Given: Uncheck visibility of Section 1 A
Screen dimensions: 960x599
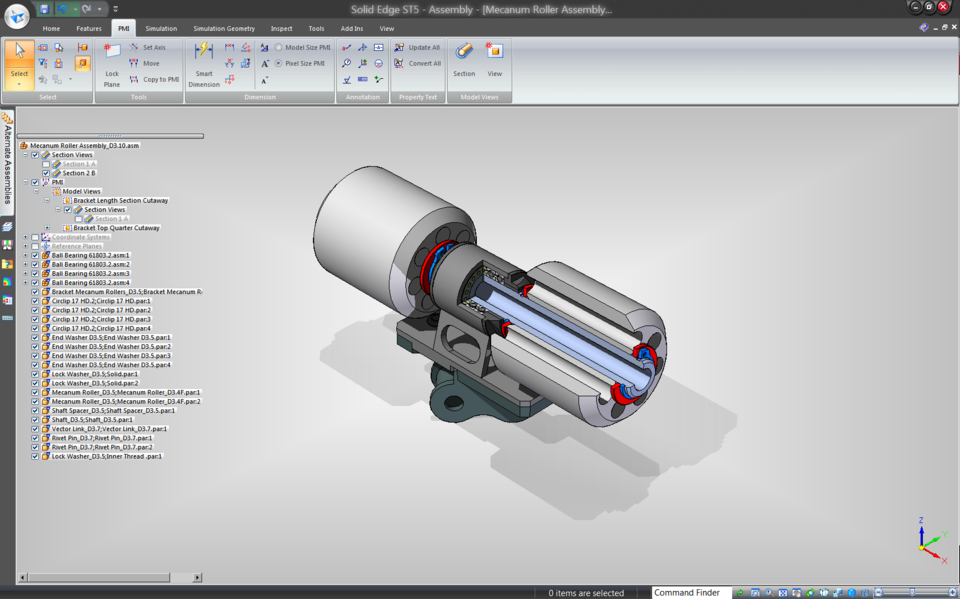Looking at the screenshot, I should click(x=45, y=164).
